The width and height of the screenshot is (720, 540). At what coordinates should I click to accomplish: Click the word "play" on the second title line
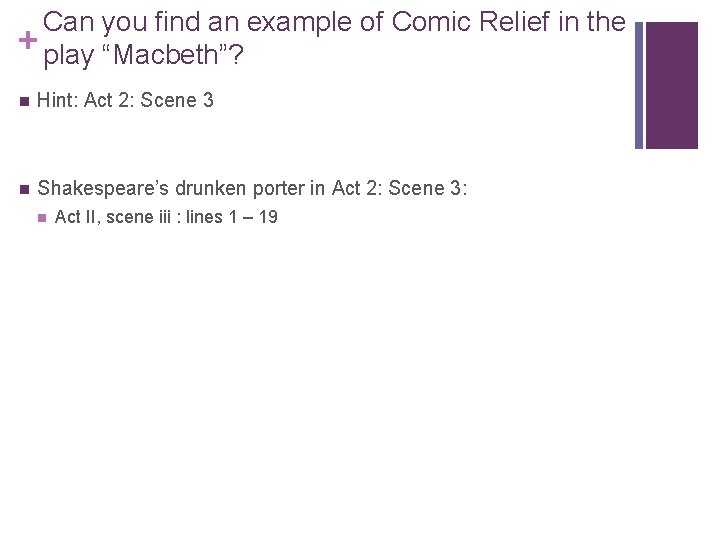[x=68, y=55]
